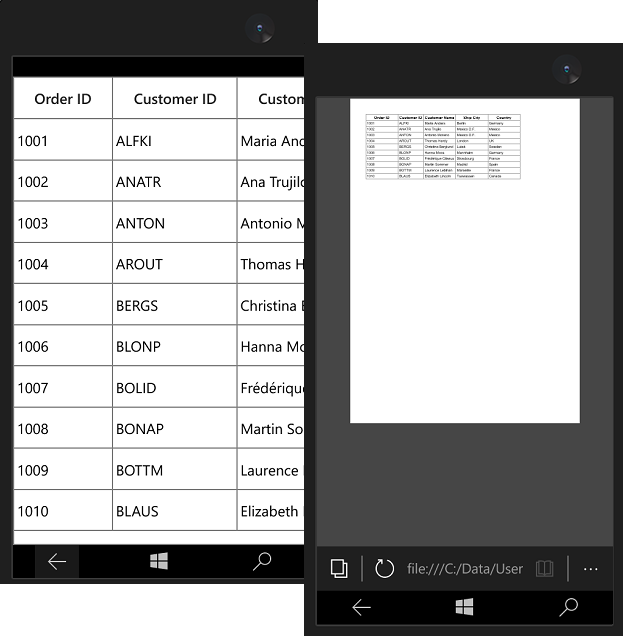Open the browser more options ellipsis
The image size is (623, 636).
591,569
